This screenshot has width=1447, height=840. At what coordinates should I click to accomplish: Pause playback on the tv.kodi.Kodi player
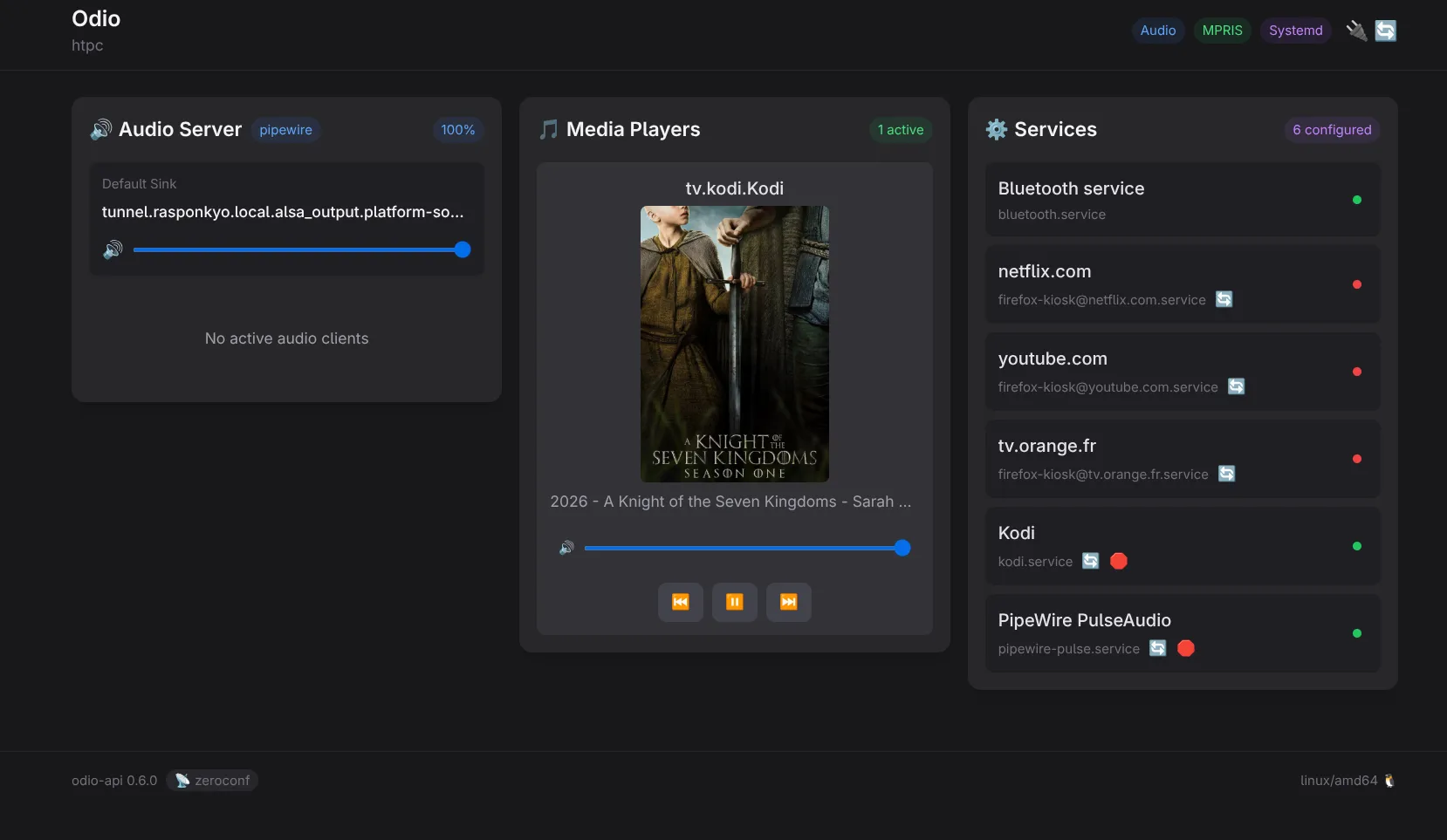point(735,602)
